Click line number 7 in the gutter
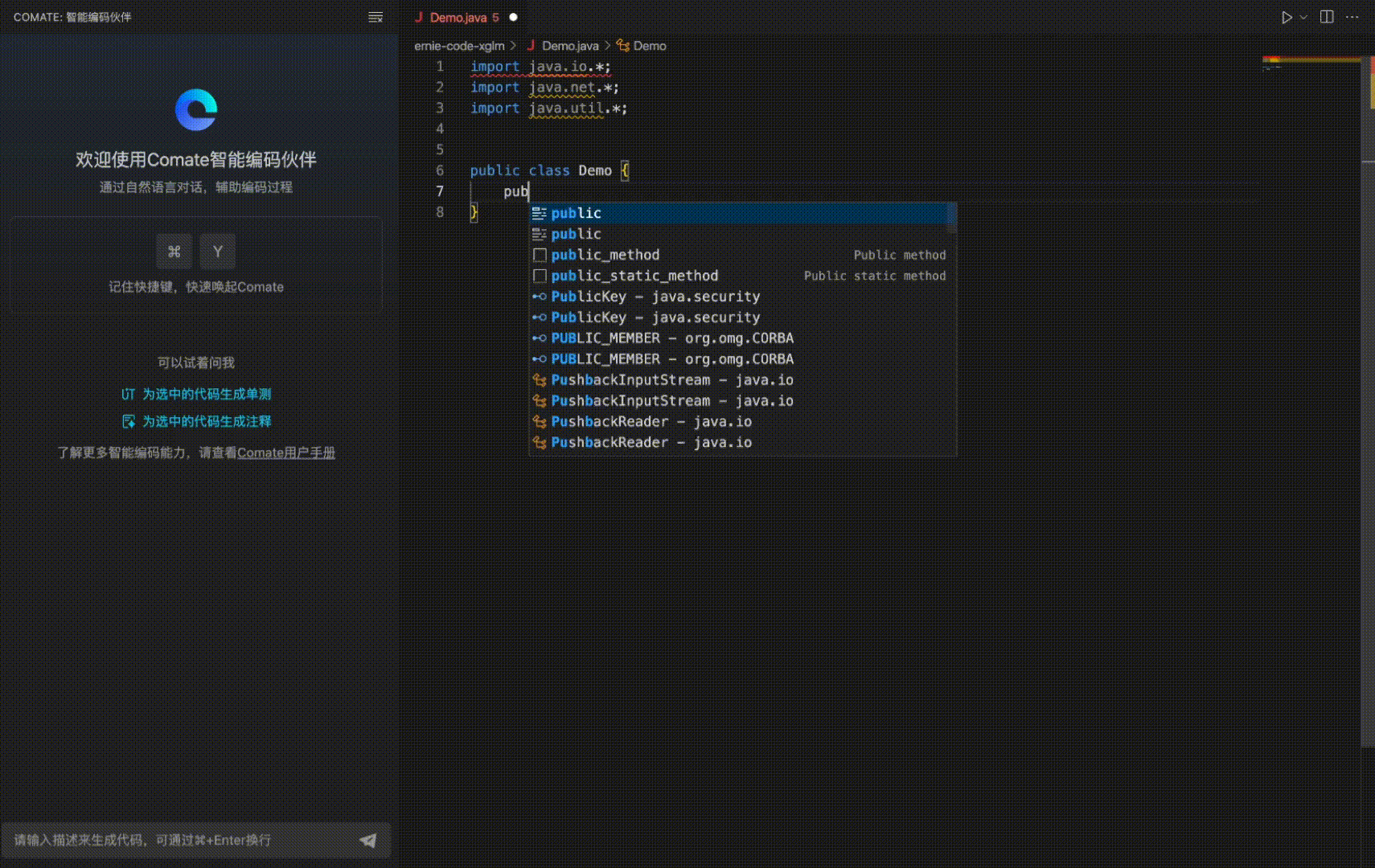Screen dimensions: 1375x868 click(x=440, y=191)
